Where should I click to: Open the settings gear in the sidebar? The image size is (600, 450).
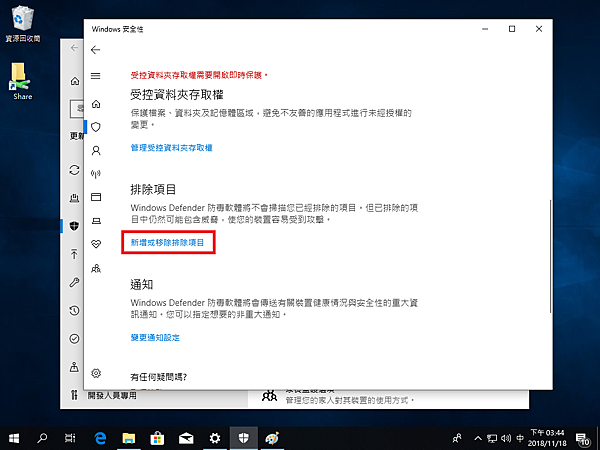(x=96, y=372)
